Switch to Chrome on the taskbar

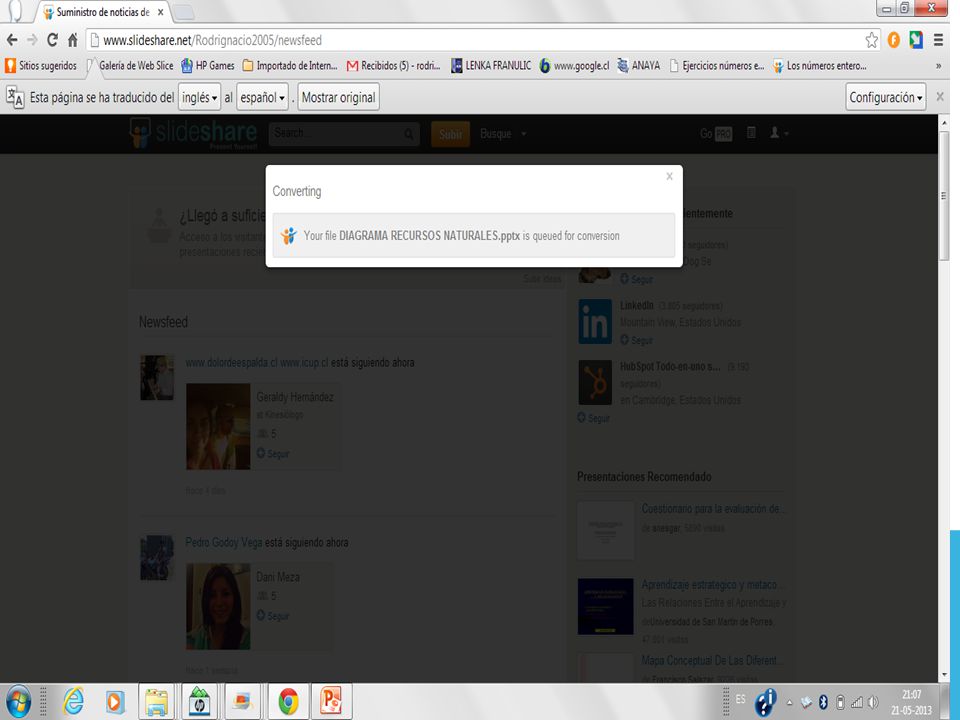tap(288, 702)
